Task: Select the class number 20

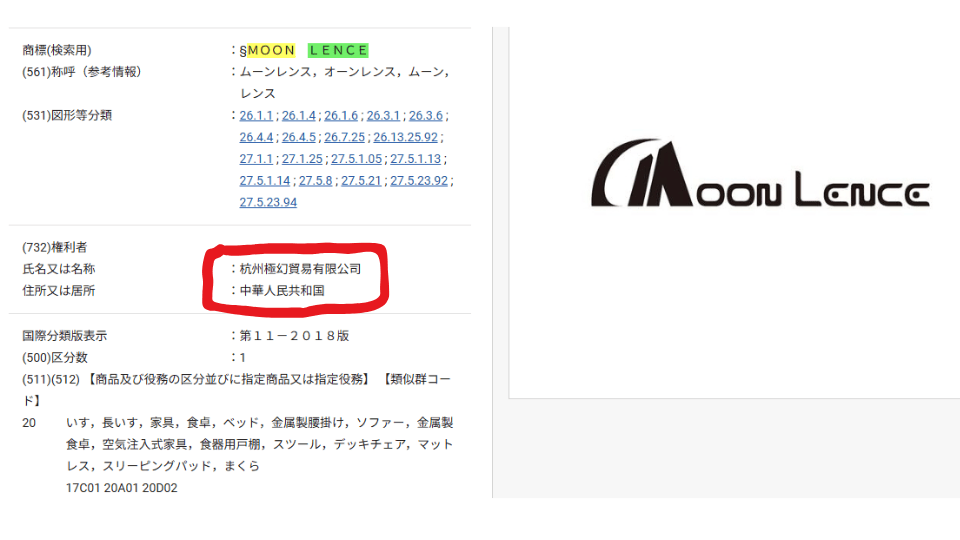Action: click(29, 423)
